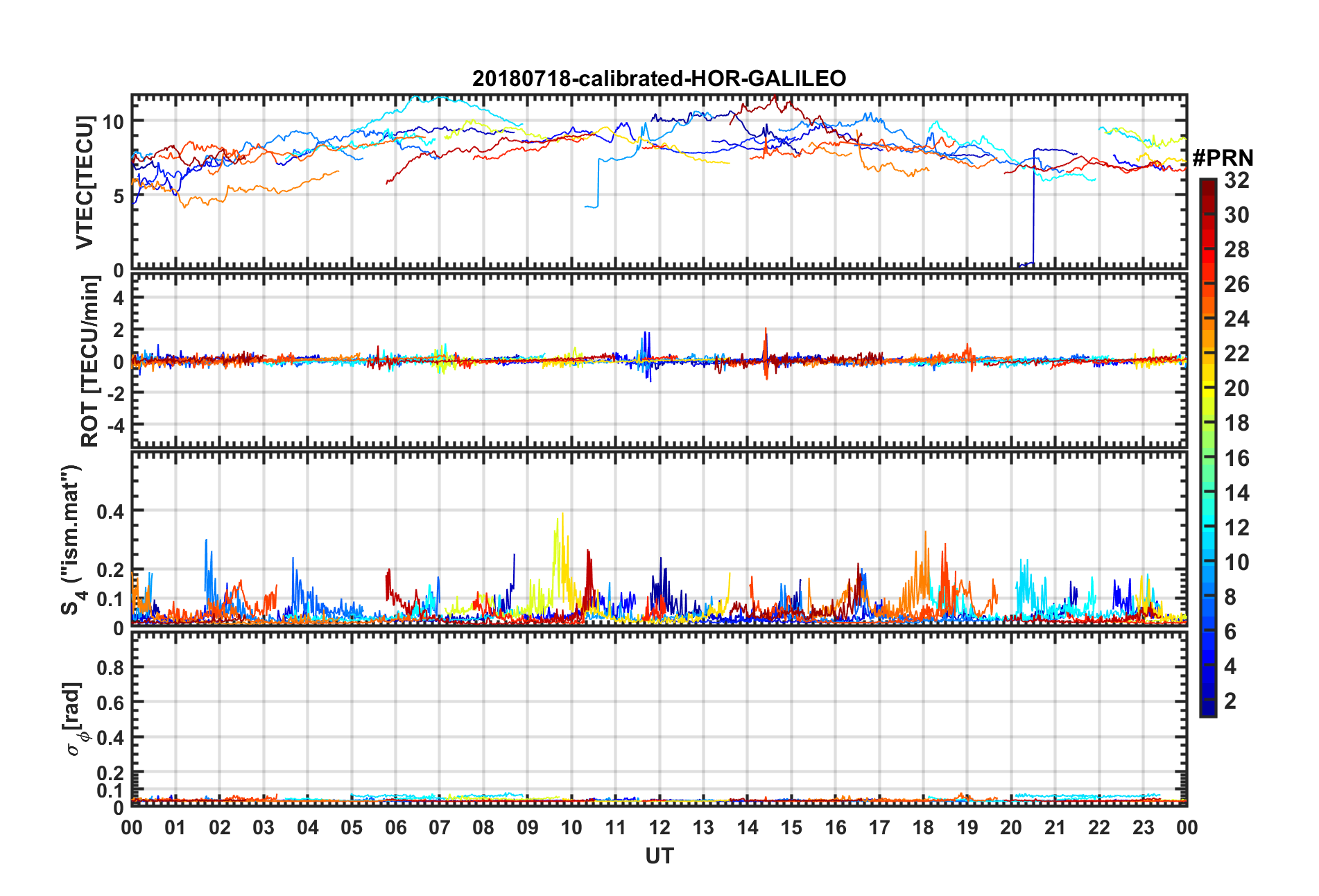
Task: Click UT axis tick label "13"
Action: (703, 828)
